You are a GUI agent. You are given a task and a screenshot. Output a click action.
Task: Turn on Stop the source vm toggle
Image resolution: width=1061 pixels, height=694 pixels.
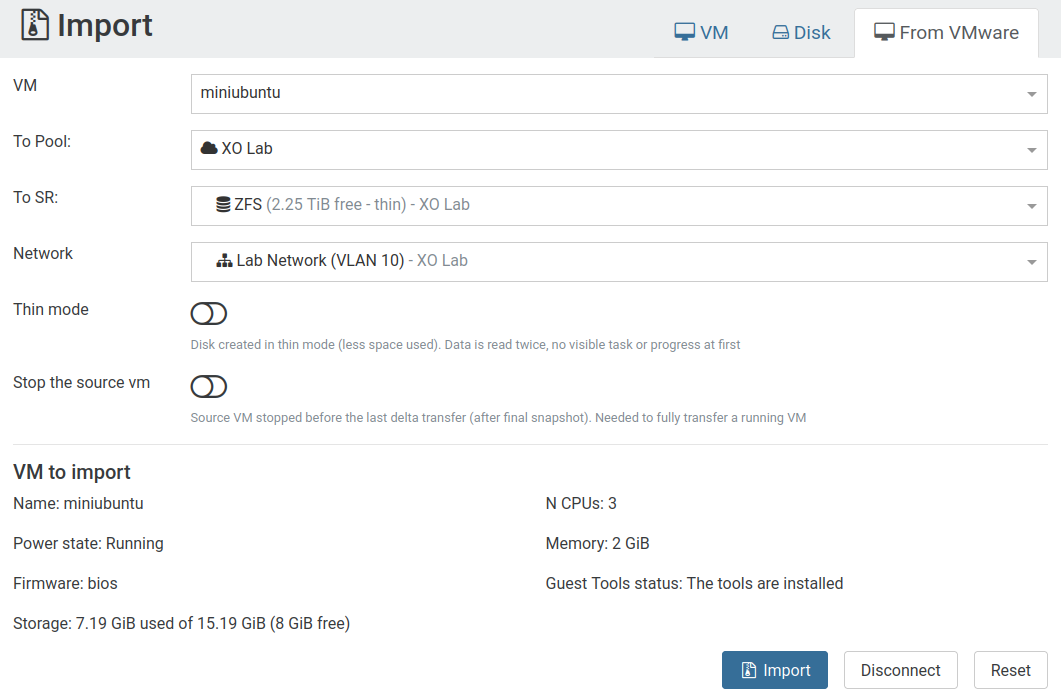click(208, 386)
